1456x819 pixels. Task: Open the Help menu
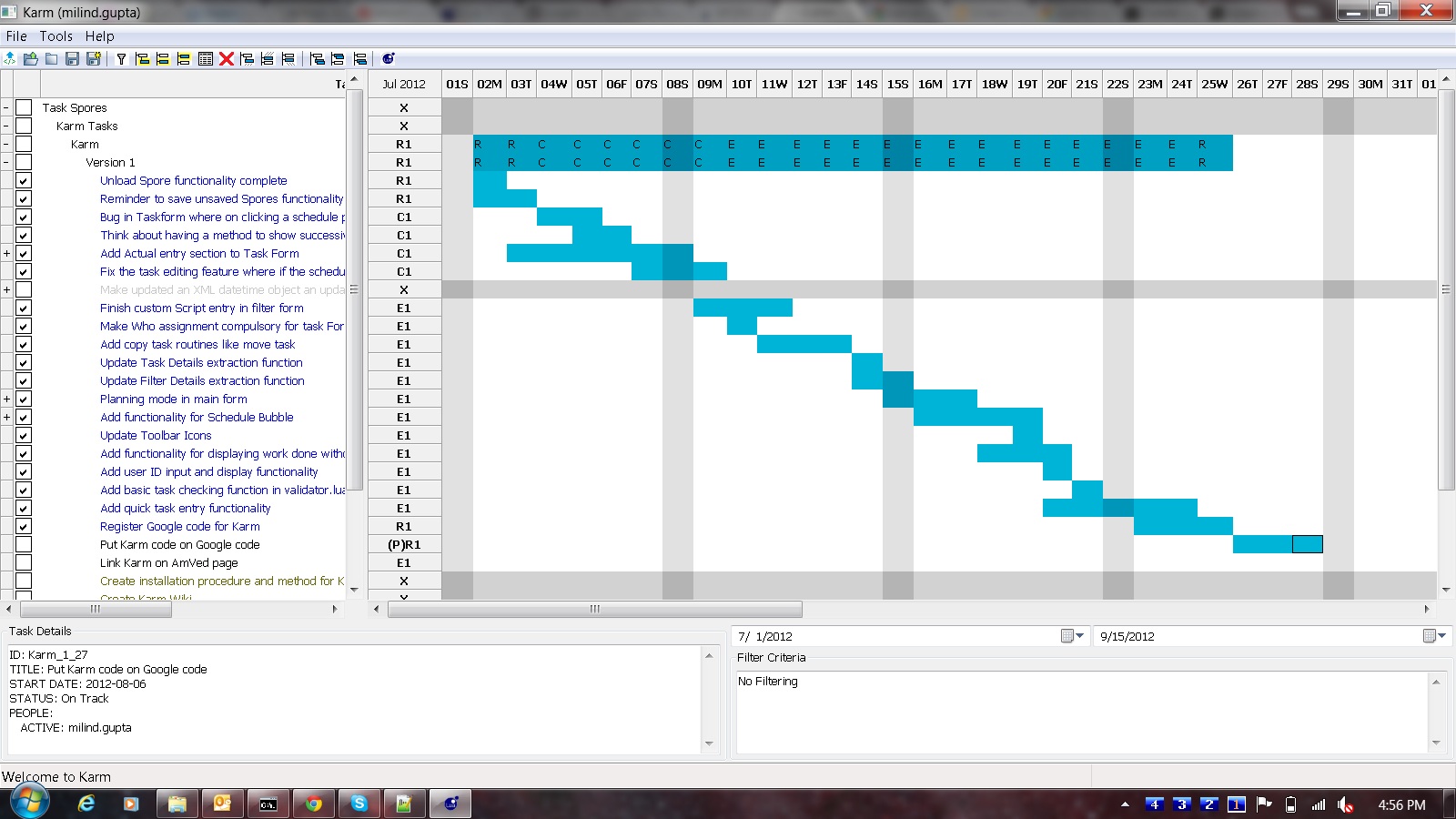pos(99,36)
